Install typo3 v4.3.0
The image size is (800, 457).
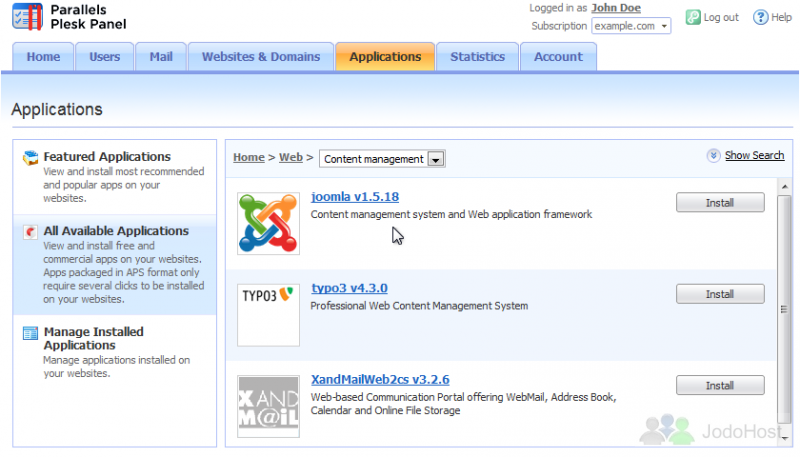(x=720, y=294)
